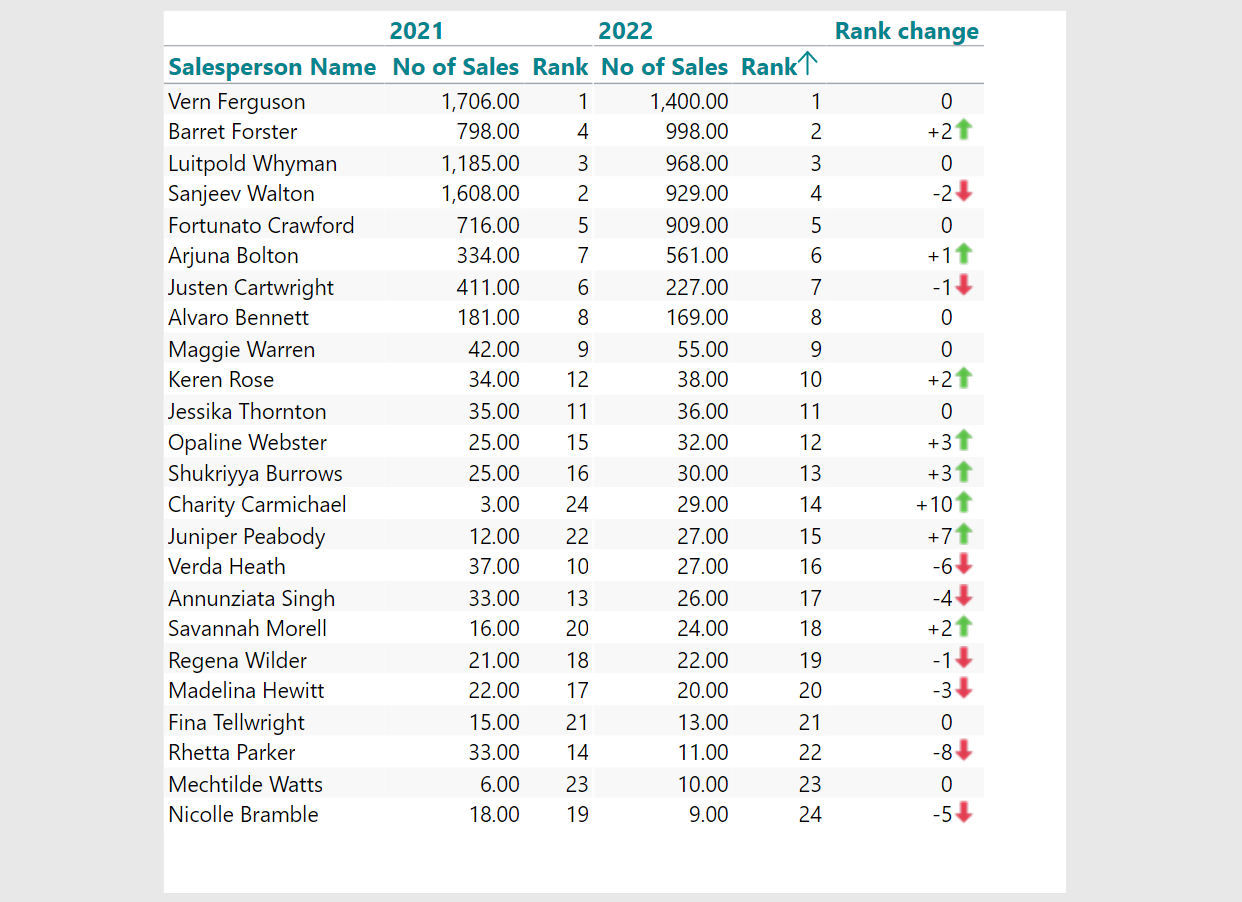Click the 3.00 sales value
This screenshot has height=902, width=1242.
(x=499, y=504)
